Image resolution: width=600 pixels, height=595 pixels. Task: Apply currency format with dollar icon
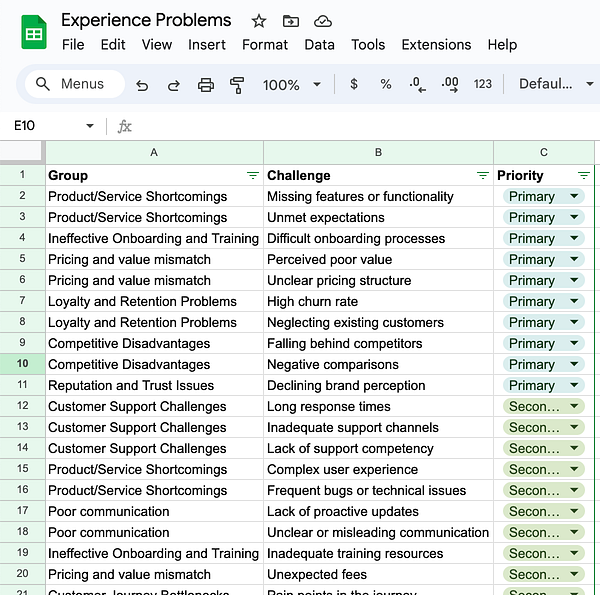tap(354, 84)
